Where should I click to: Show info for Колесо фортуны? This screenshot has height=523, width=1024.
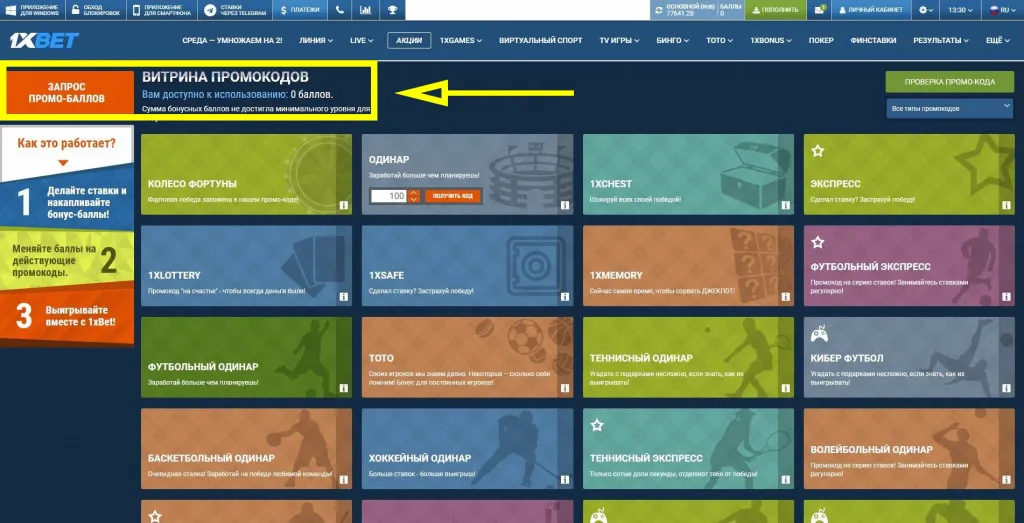[344, 205]
